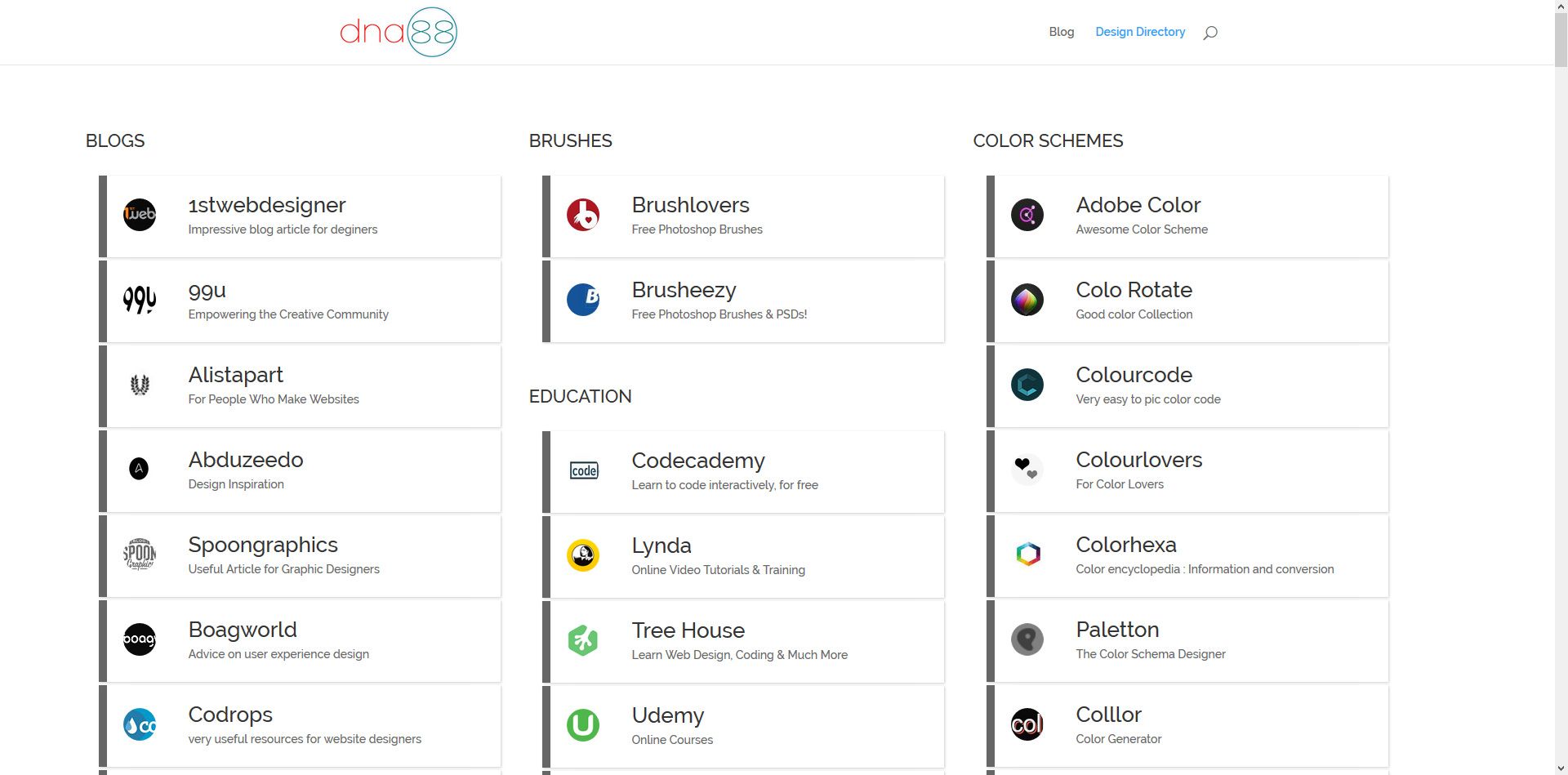This screenshot has width=1568, height=775.
Task: Open the Brusheezy listing link
Action: coord(684,290)
